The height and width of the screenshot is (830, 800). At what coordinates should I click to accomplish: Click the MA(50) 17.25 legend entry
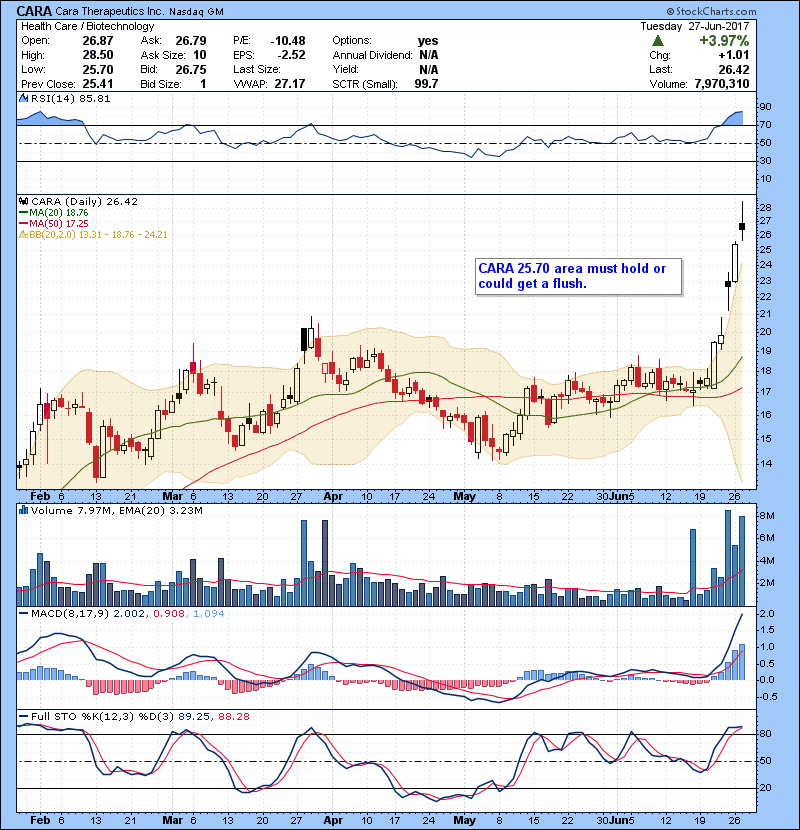(54, 223)
